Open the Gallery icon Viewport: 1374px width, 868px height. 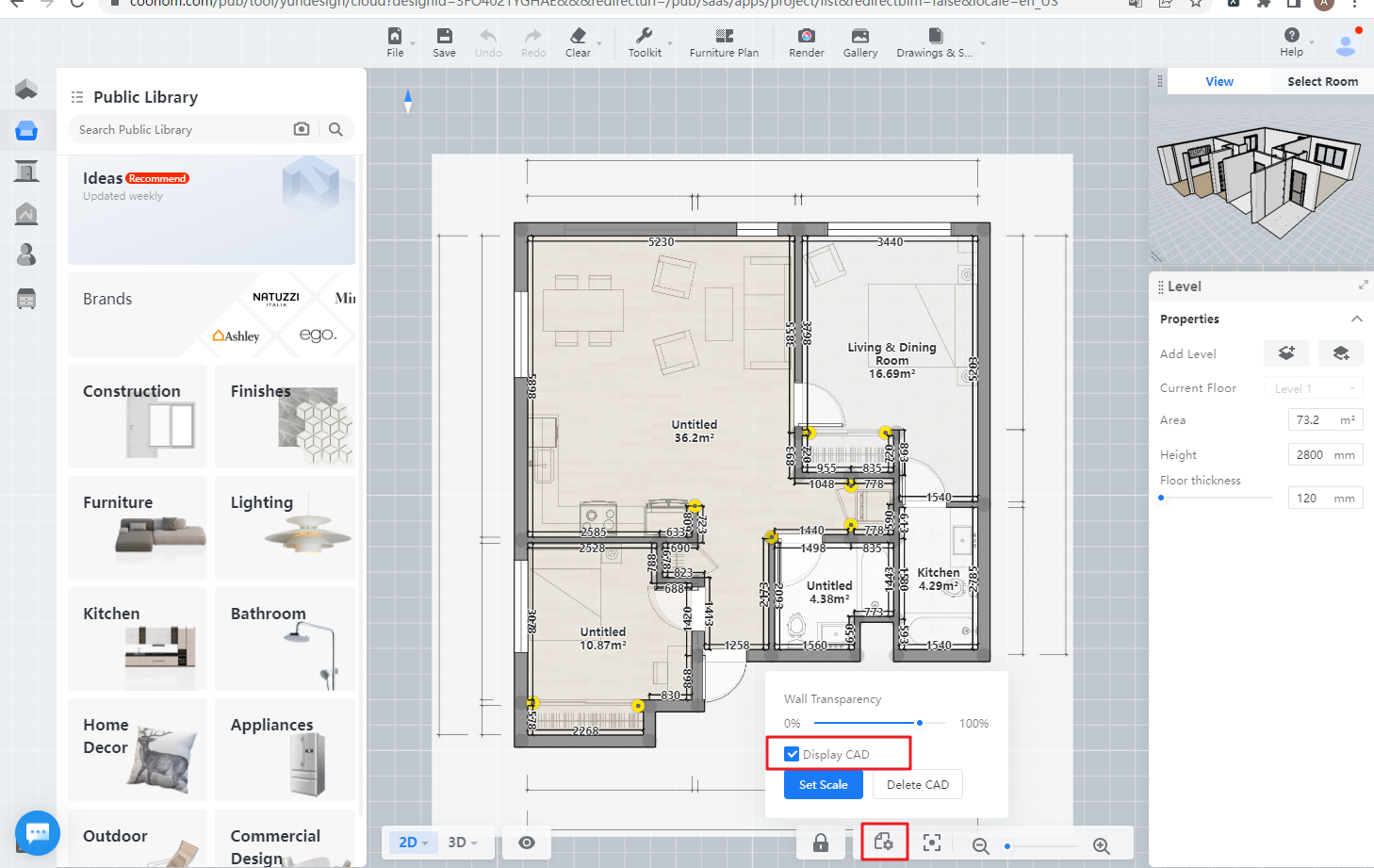point(859,37)
